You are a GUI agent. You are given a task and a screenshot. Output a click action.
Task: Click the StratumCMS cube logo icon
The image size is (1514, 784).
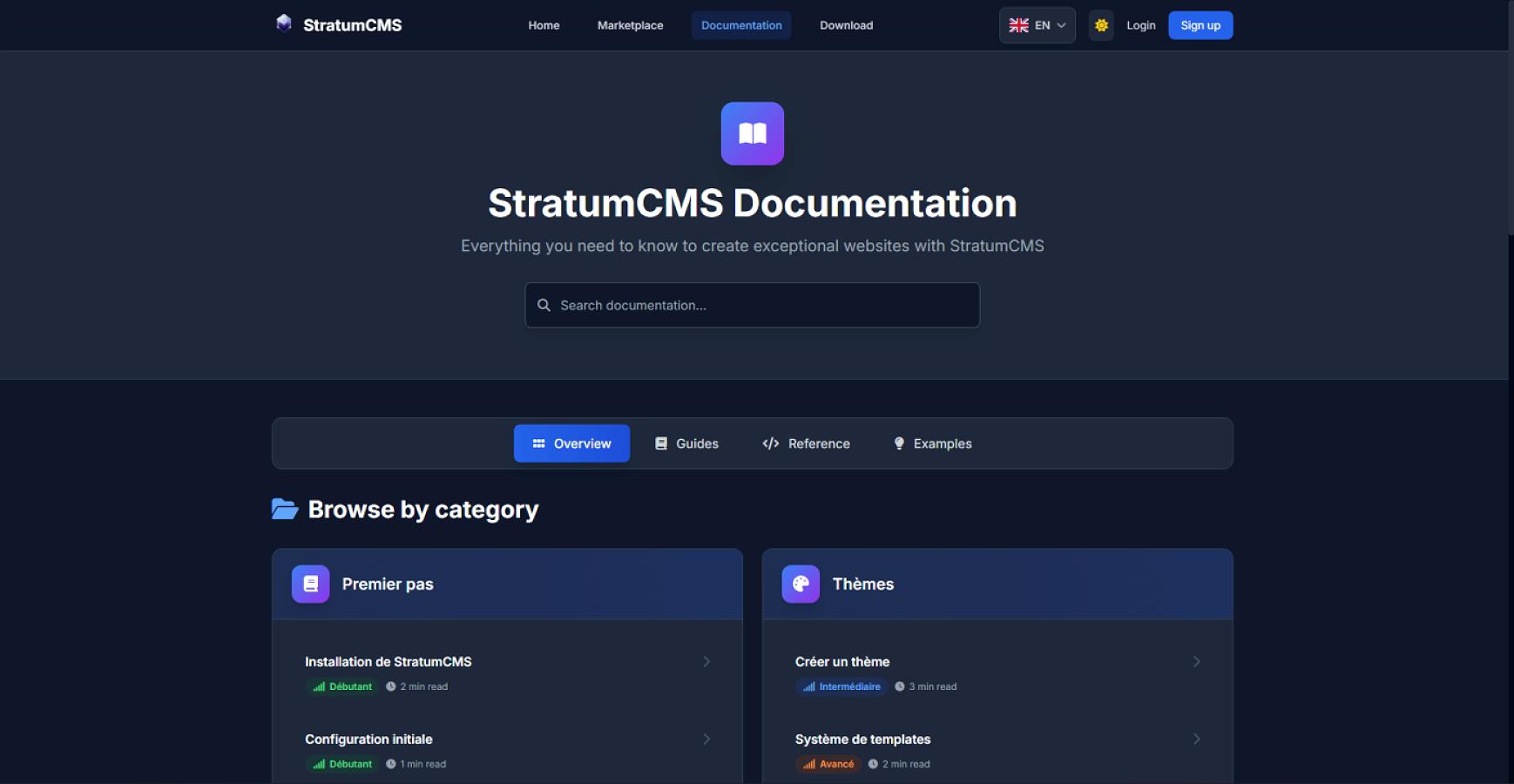[284, 24]
